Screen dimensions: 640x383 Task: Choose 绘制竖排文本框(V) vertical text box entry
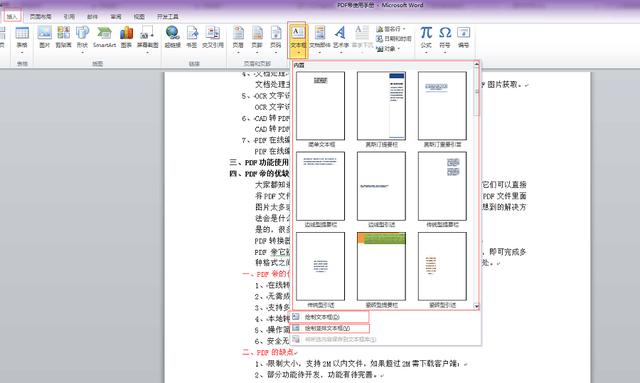(x=329, y=328)
